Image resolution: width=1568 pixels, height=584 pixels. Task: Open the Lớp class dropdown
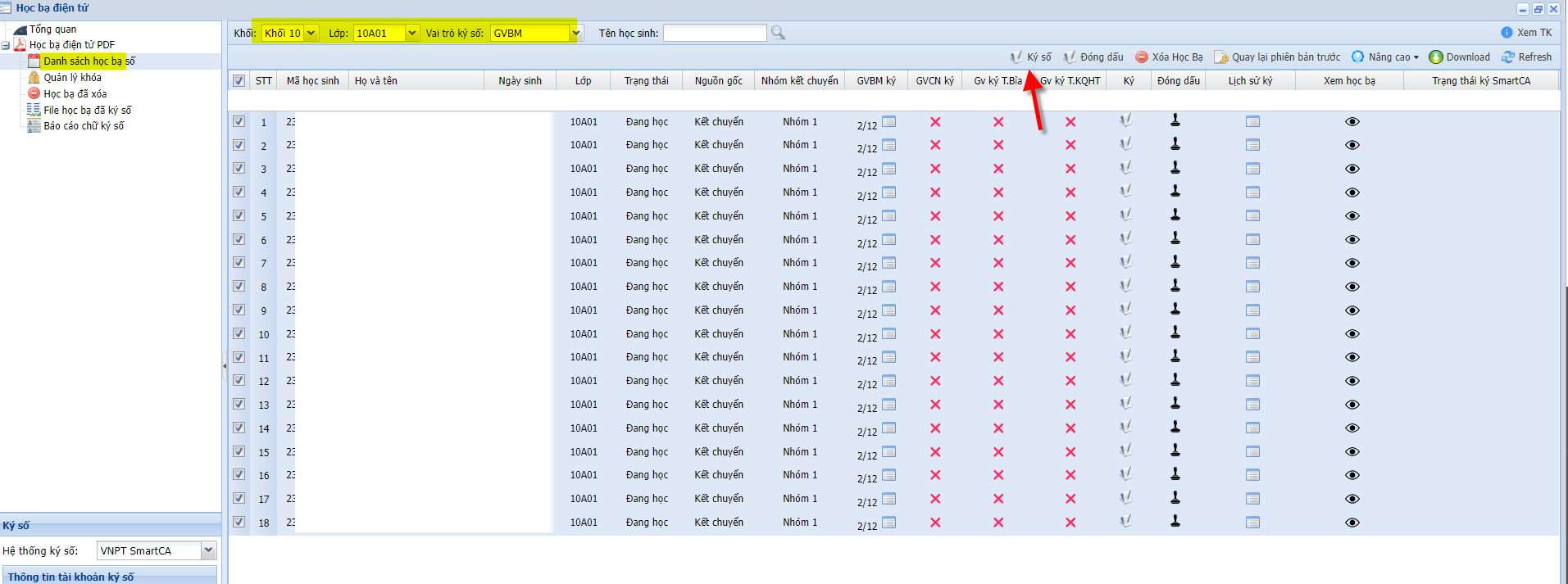411,34
